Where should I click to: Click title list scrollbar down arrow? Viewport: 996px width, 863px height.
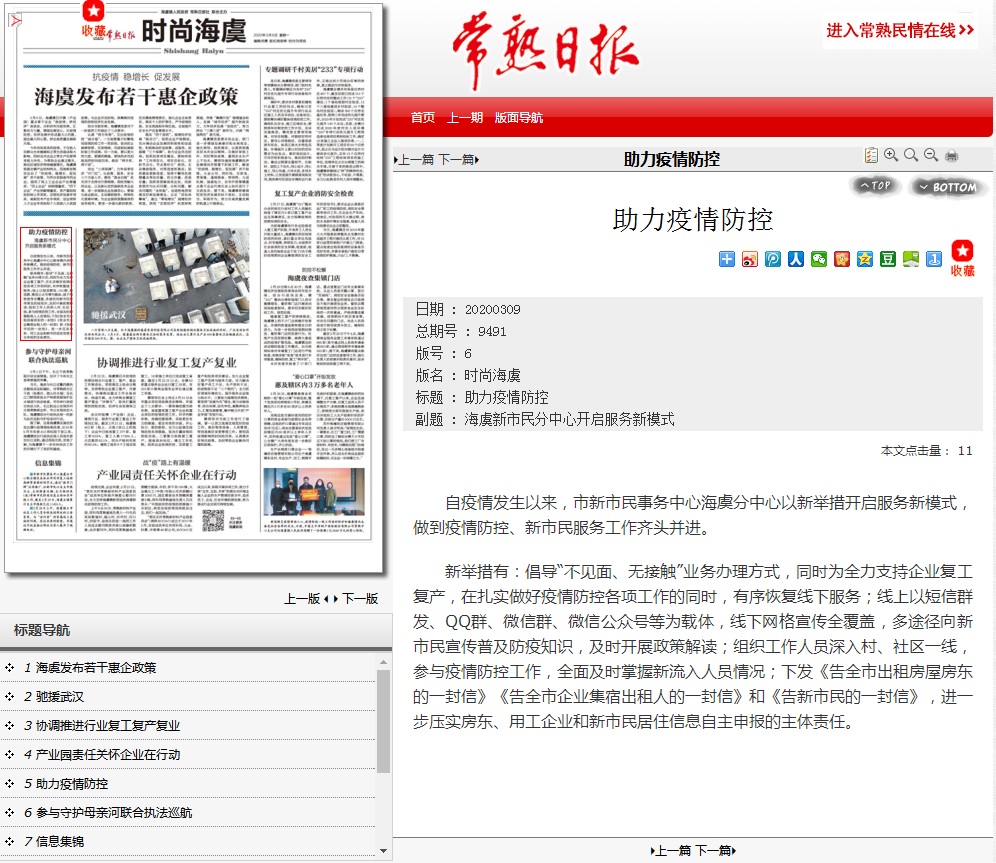tap(383, 851)
